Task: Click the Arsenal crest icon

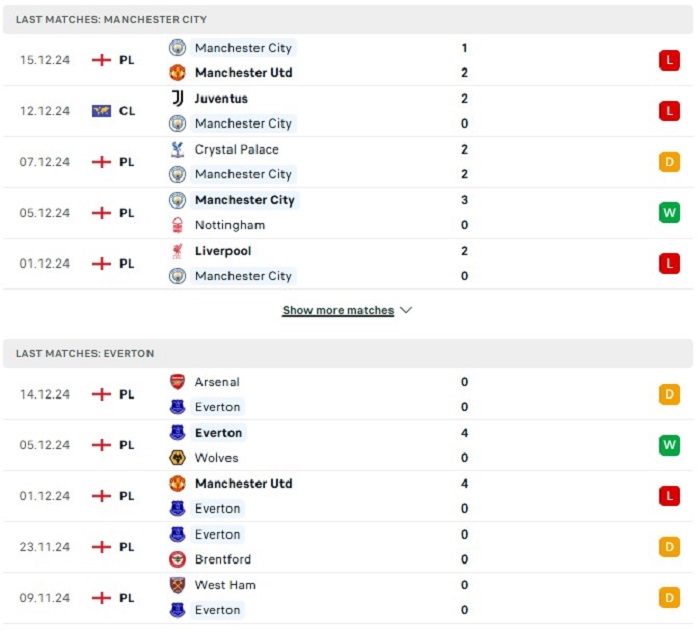Action: tap(177, 382)
